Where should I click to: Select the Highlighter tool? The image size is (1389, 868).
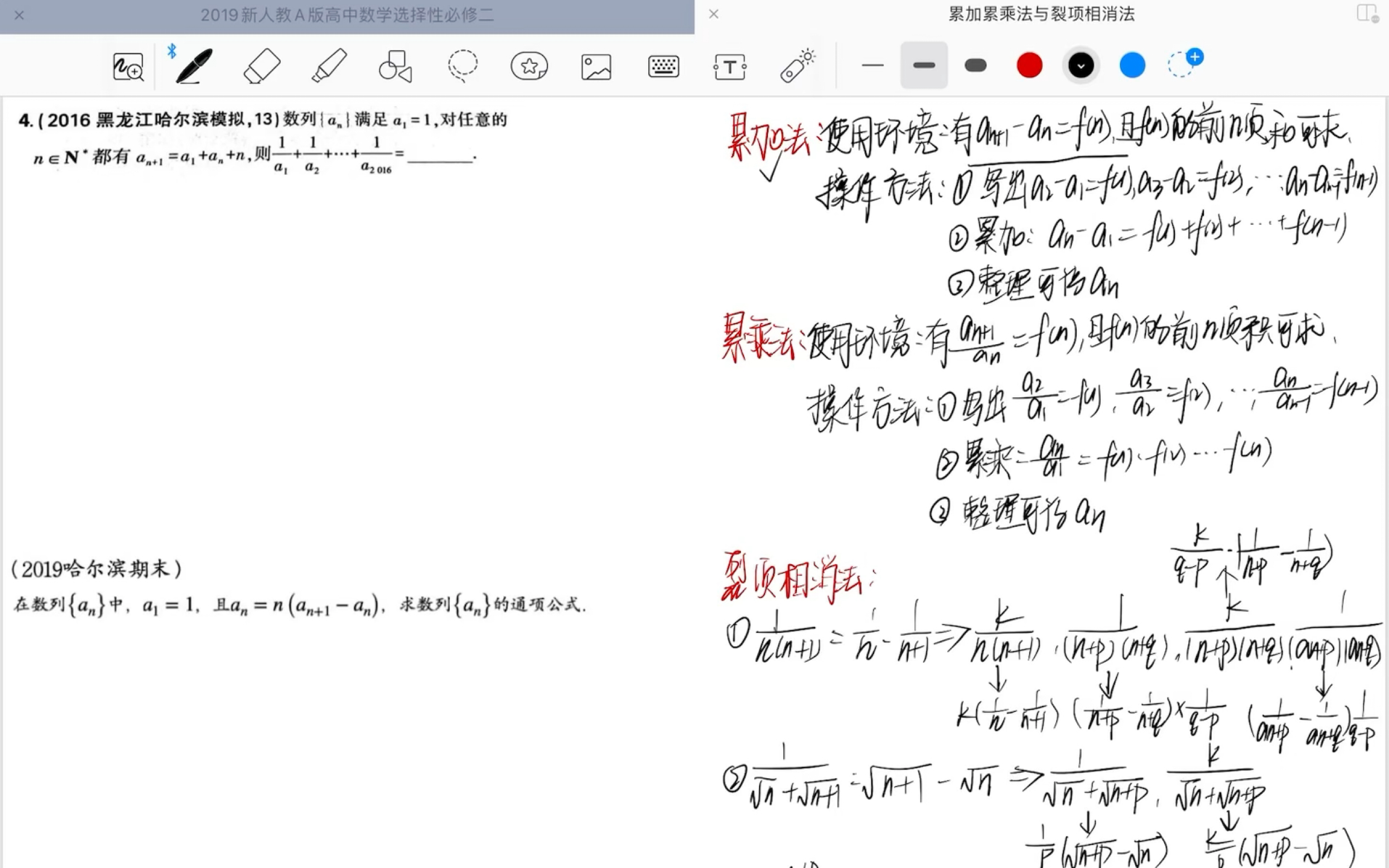[x=329, y=66]
